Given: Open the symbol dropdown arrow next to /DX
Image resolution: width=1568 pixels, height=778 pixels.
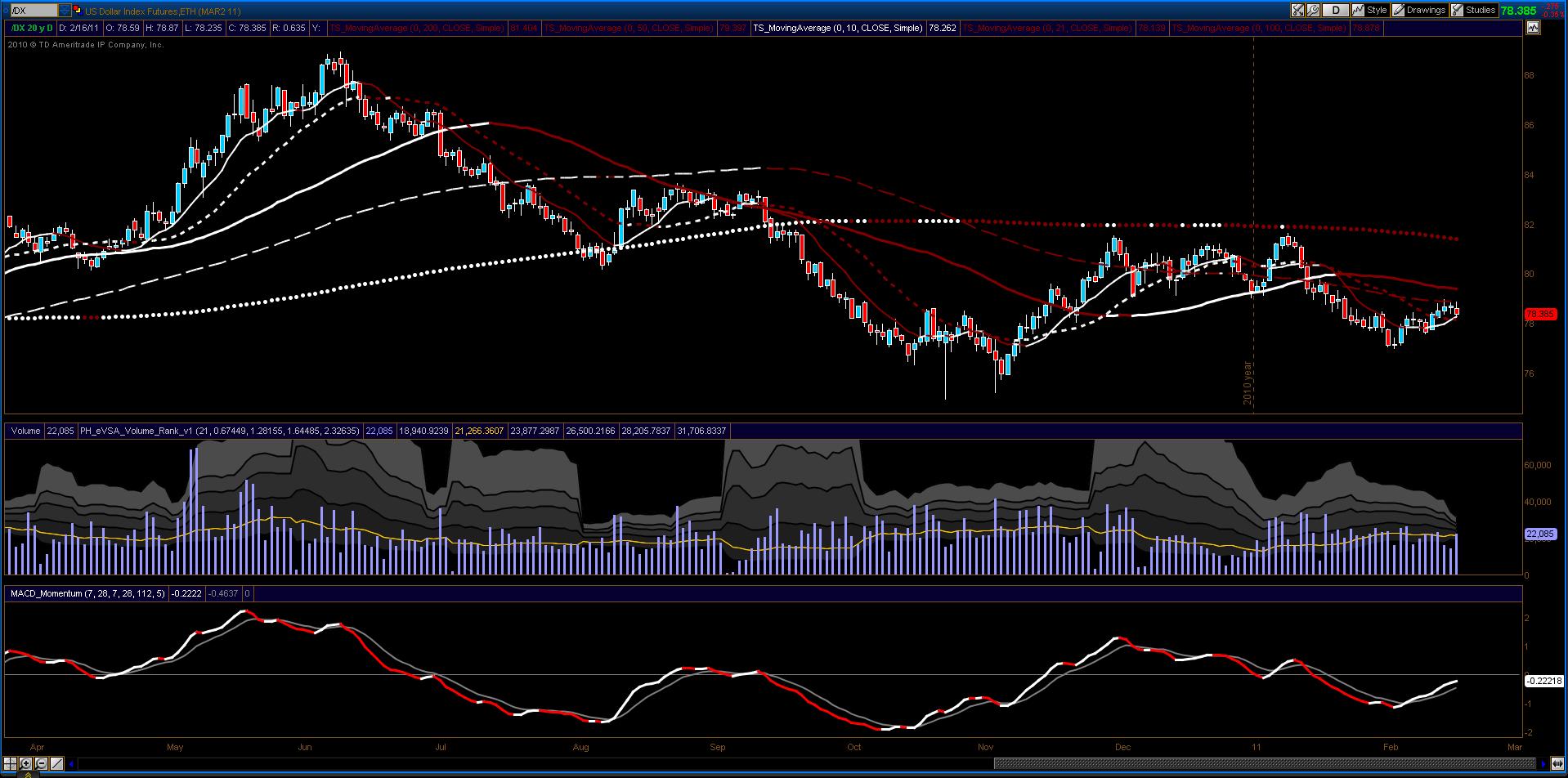Looking at the screenshot, I should 65,11.
